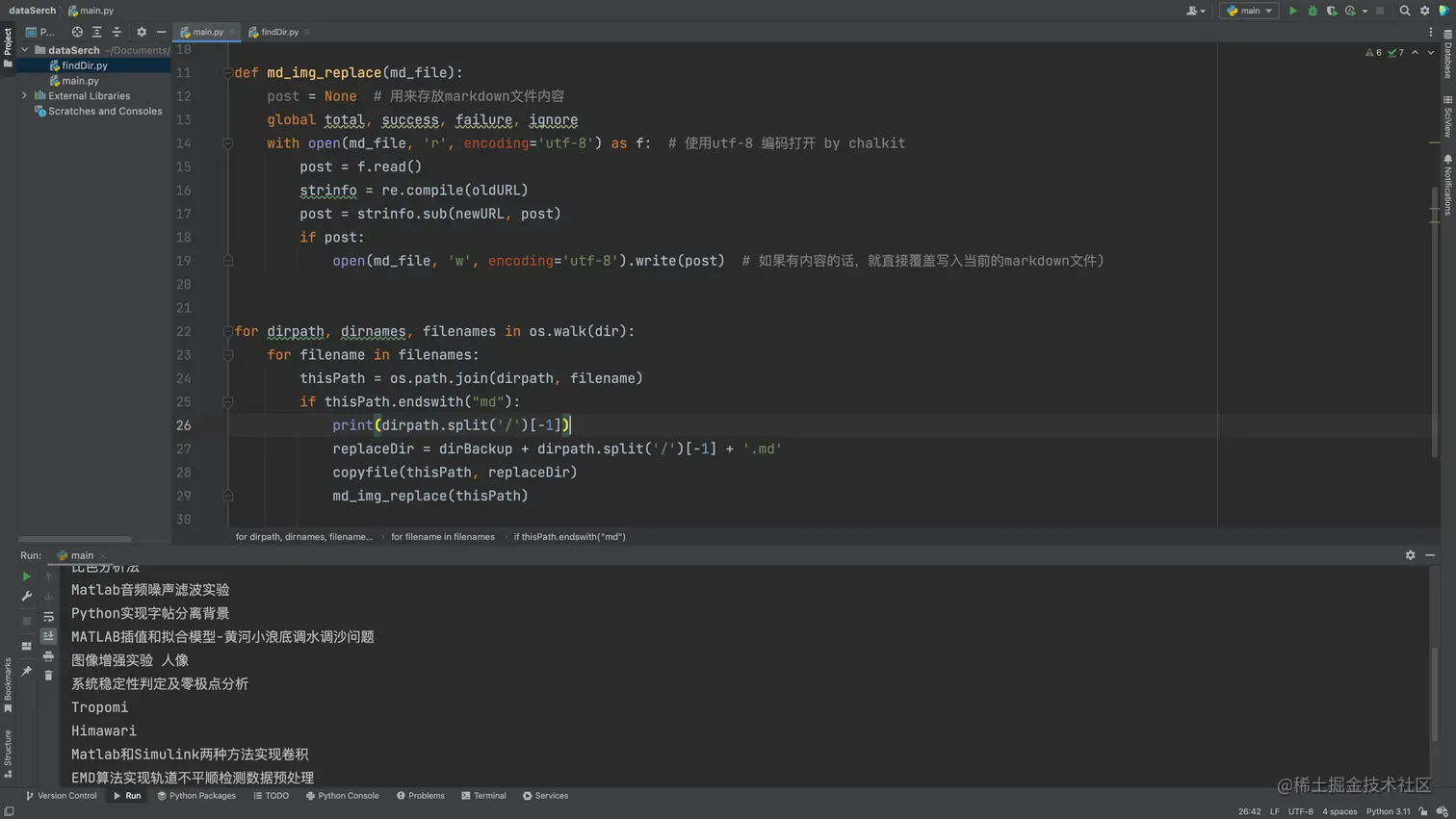Select findDir.py in project tree
Screen dimensions: 1456x819
85,65
